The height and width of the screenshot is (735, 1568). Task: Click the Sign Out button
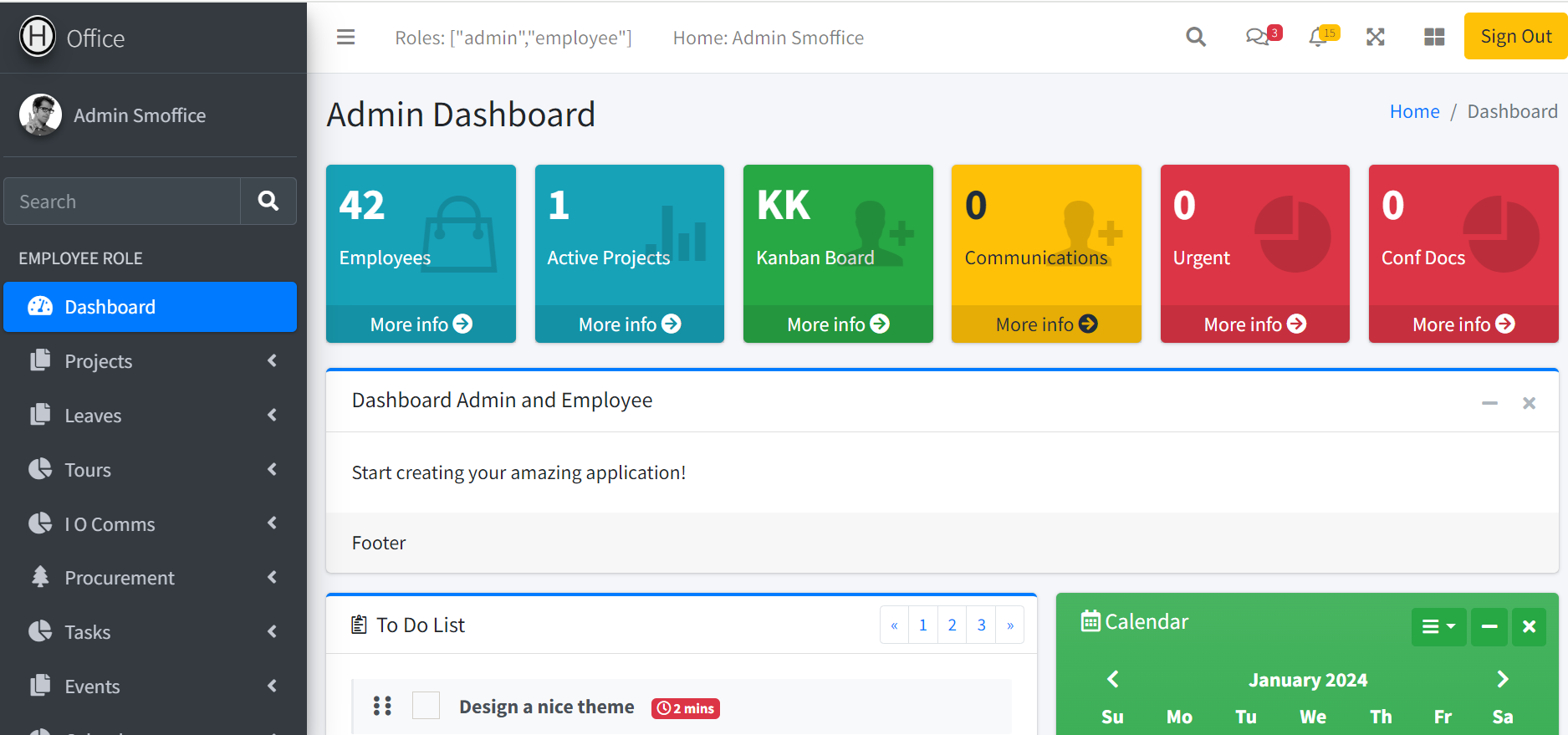(1515, 37)
